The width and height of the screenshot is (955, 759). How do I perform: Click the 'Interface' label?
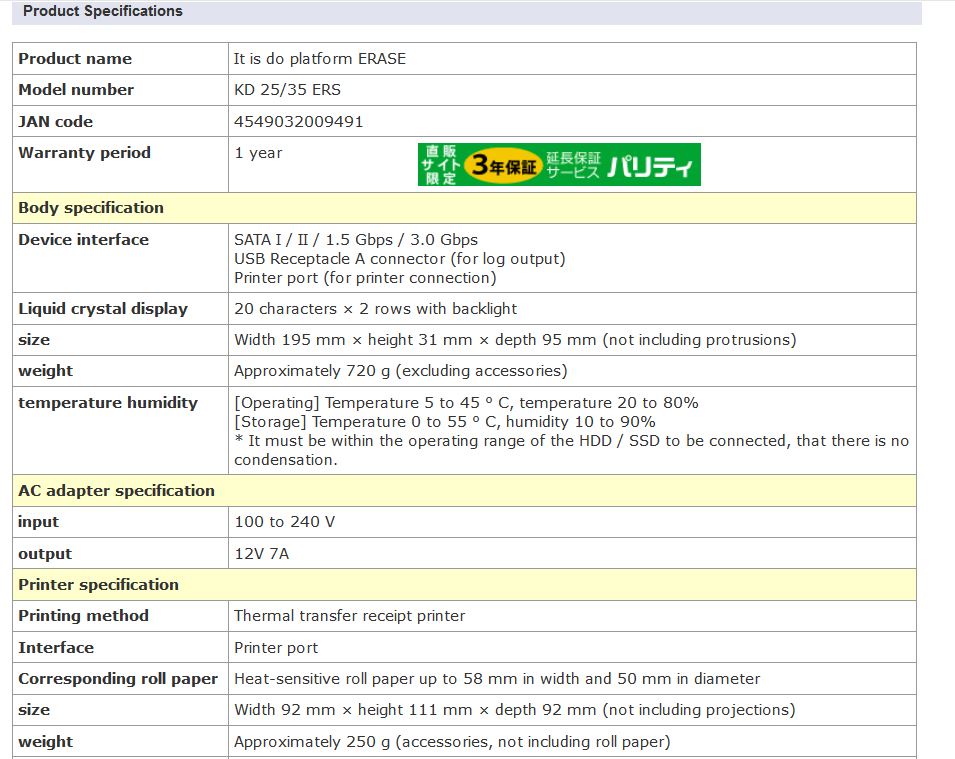pyautogui.click(x=56, y=648)
